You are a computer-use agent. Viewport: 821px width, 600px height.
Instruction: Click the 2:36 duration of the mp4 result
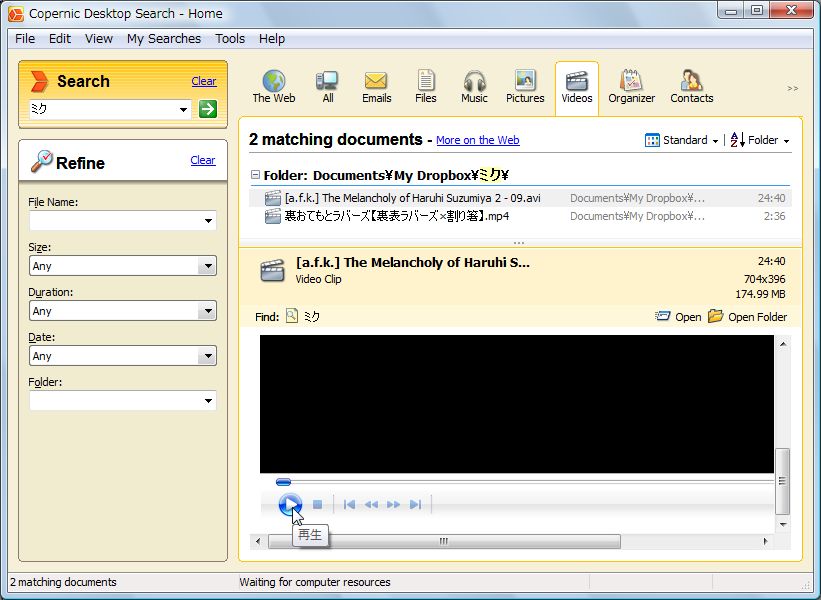coord(774,216)
